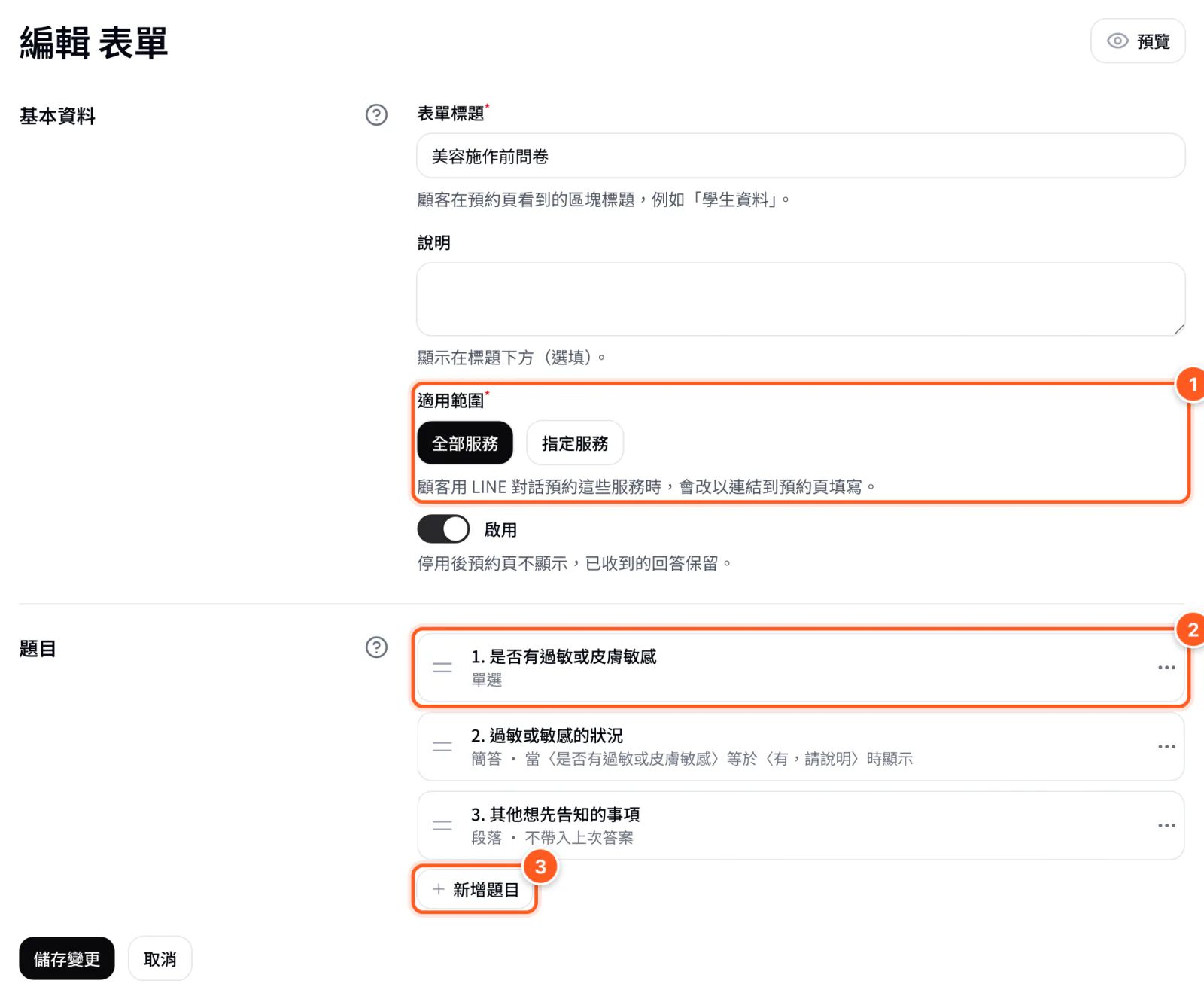The width and height of the screenshot is (1204, 999).
Task: Open more options for 過敏或敏感的狀況
Action: click(1166, 747)
